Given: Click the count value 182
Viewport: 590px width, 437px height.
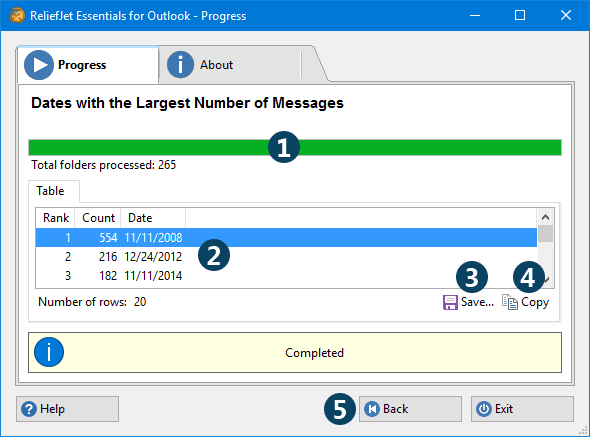Looking at the screenshot, I should click(x=108, y=276).
